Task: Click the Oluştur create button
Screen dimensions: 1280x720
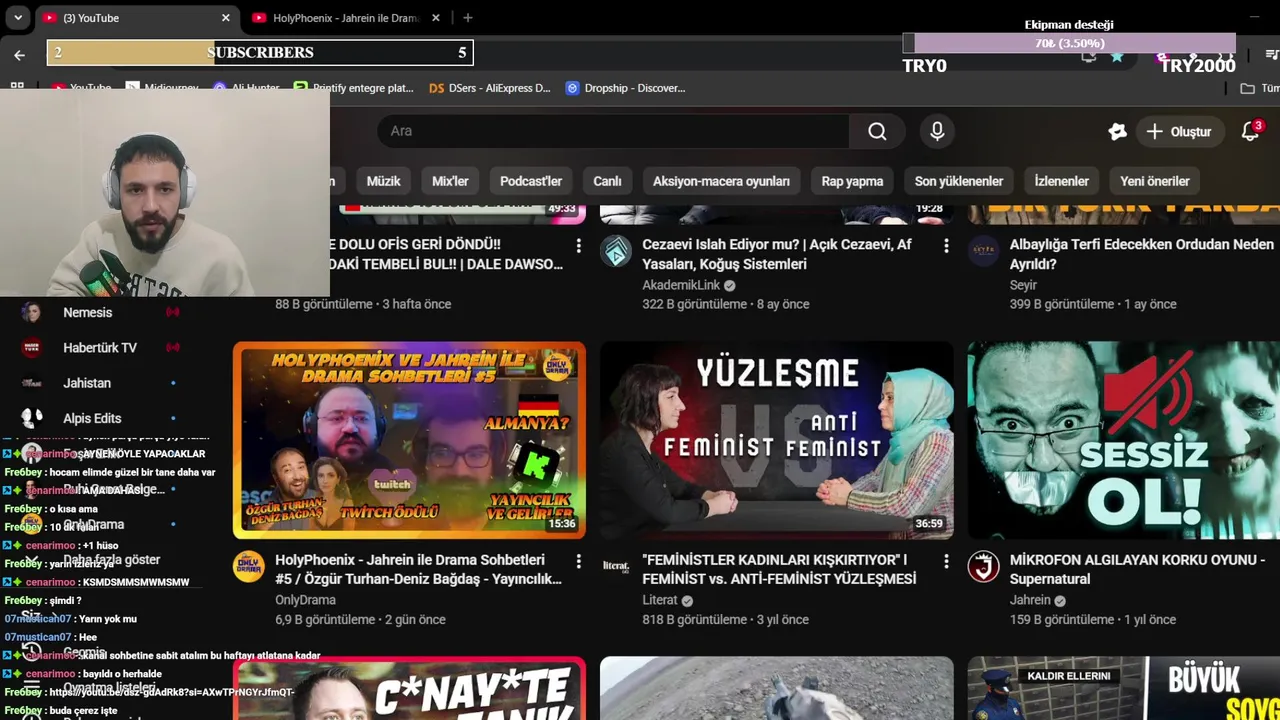Action: click(1179, 131)
